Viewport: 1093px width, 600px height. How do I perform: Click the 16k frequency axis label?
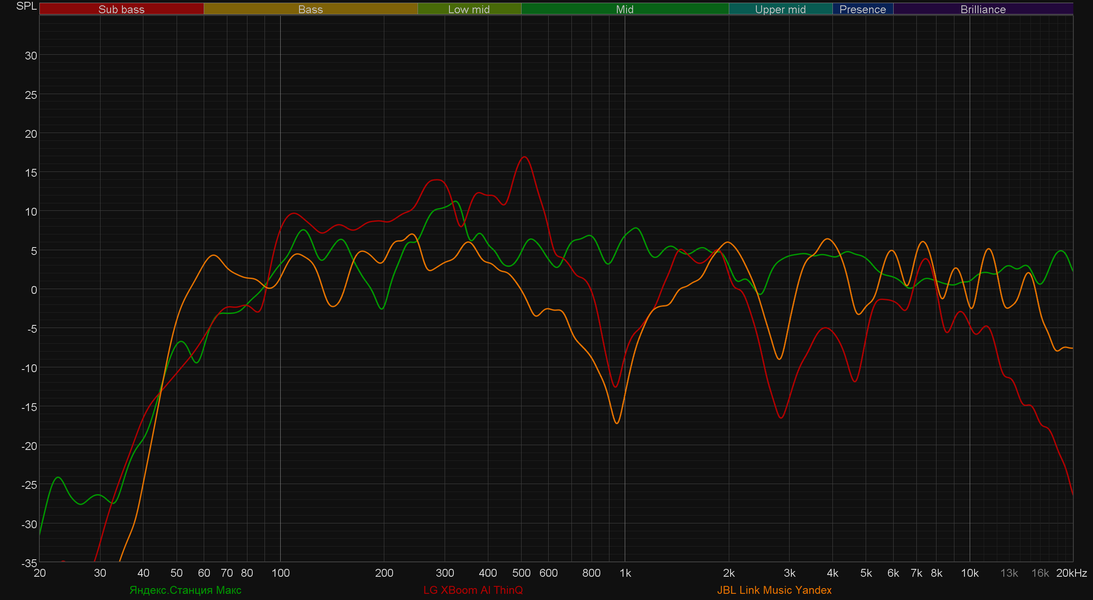[1040, 573]
